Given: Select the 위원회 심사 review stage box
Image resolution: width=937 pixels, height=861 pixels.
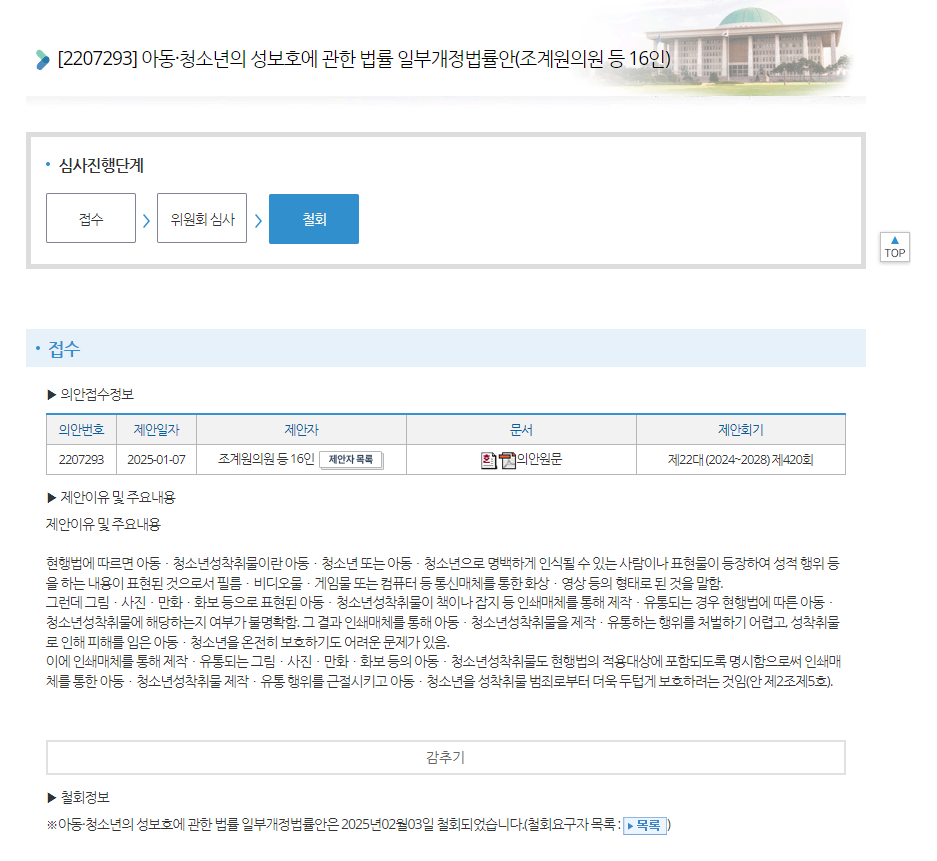Looking at the screenshot, I should [202, 219].
